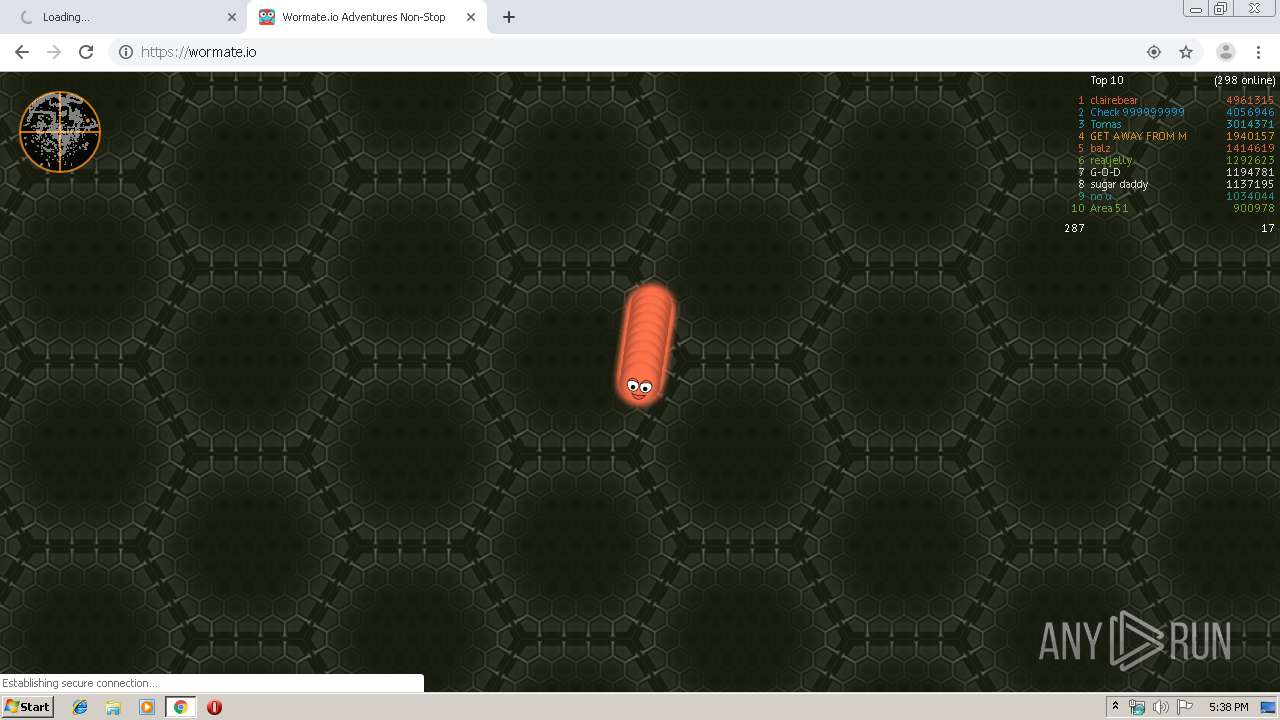Reload the wormate.io page

(x=86, y=52)
